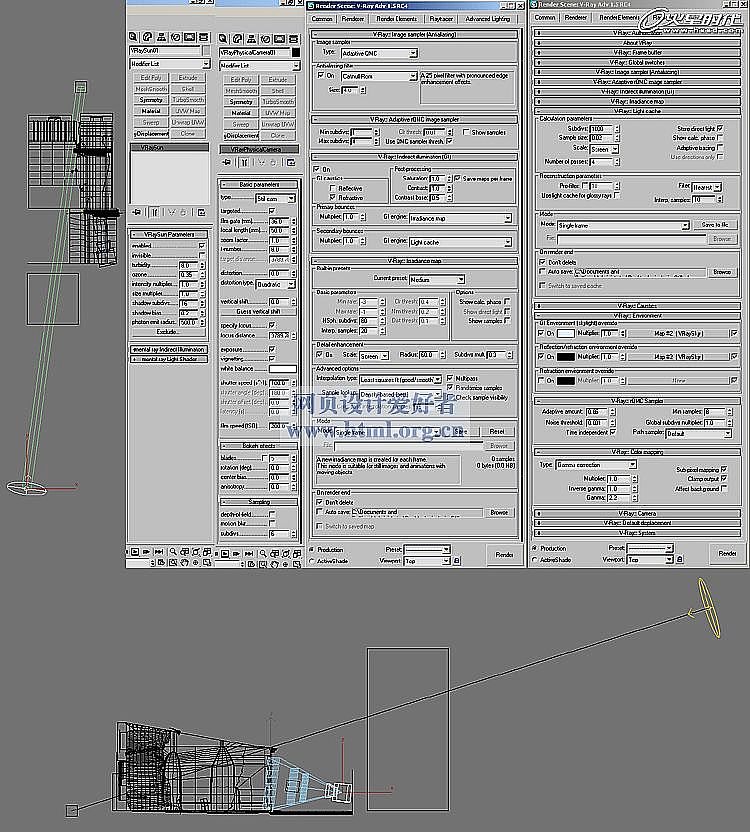This screenshot has width=750, height=832.
Task: Select Zoom magnifier icon below camera panel
Action: [x=263, y=553]
